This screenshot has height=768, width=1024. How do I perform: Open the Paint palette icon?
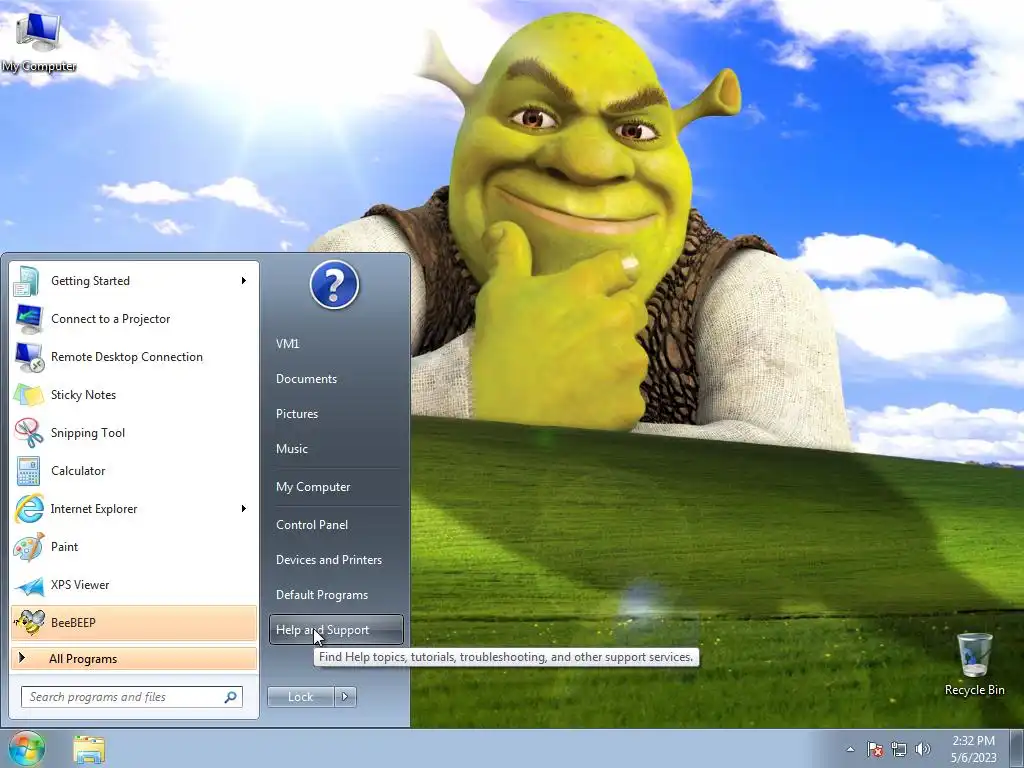(28, 547)
